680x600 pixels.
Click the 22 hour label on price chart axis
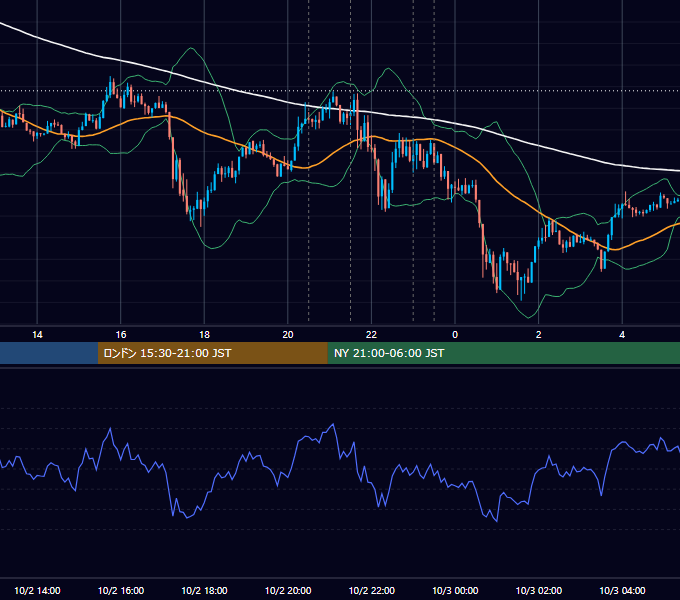371,335
